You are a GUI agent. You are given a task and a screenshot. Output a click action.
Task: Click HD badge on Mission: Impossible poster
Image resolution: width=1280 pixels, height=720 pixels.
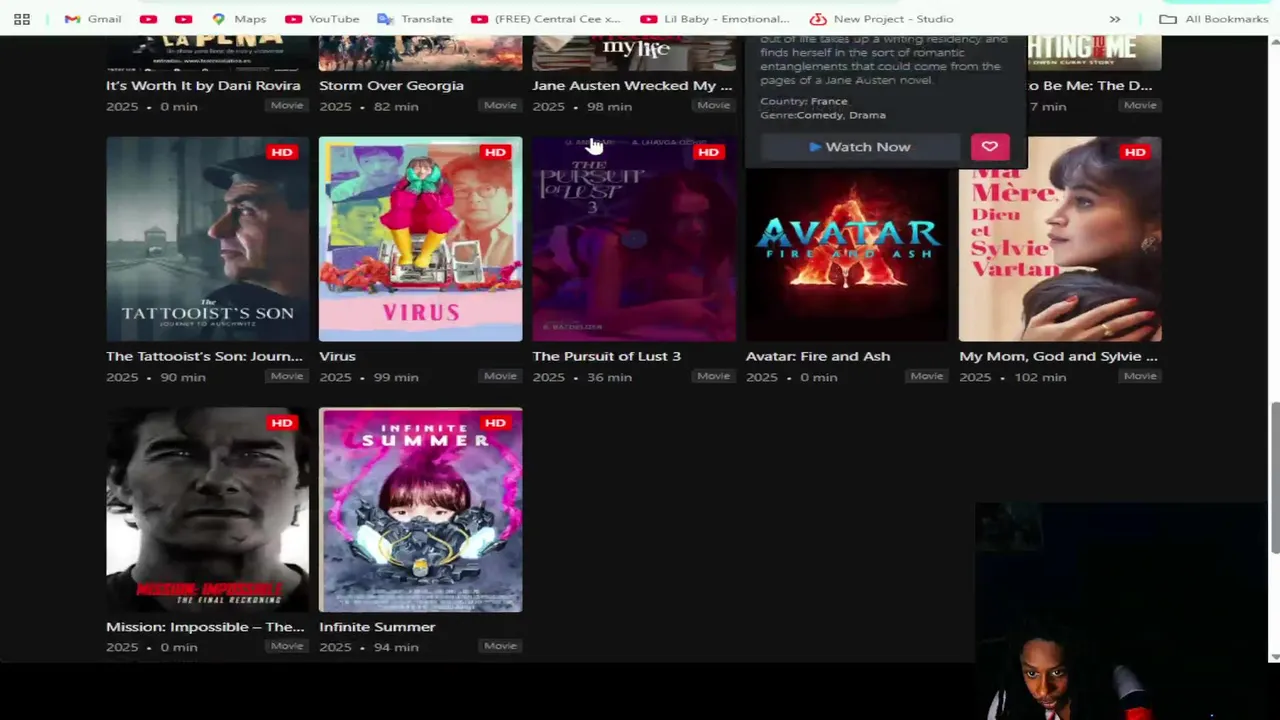pyautogui.click(x=282, y=423)
